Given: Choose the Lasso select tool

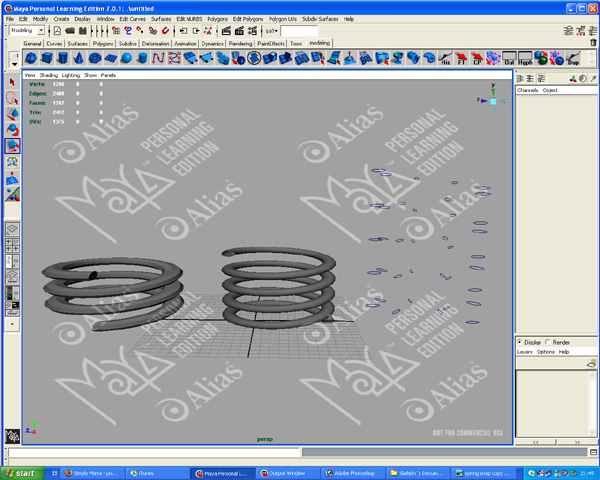Looking at the screenshot, I should point(12,98).
